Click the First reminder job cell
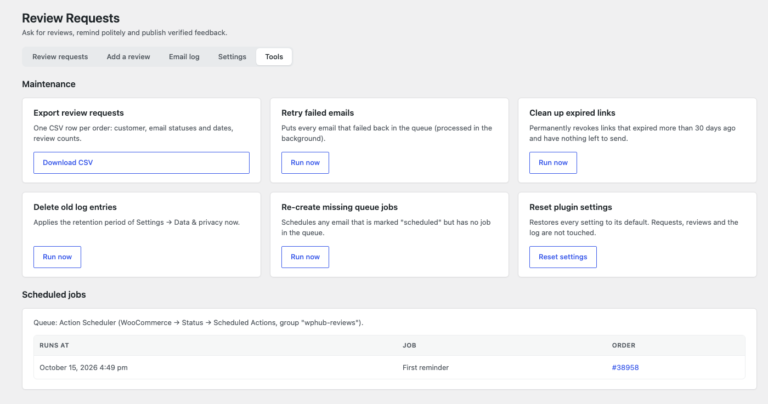This screenshot has width=768, height=404. (426, 368)
